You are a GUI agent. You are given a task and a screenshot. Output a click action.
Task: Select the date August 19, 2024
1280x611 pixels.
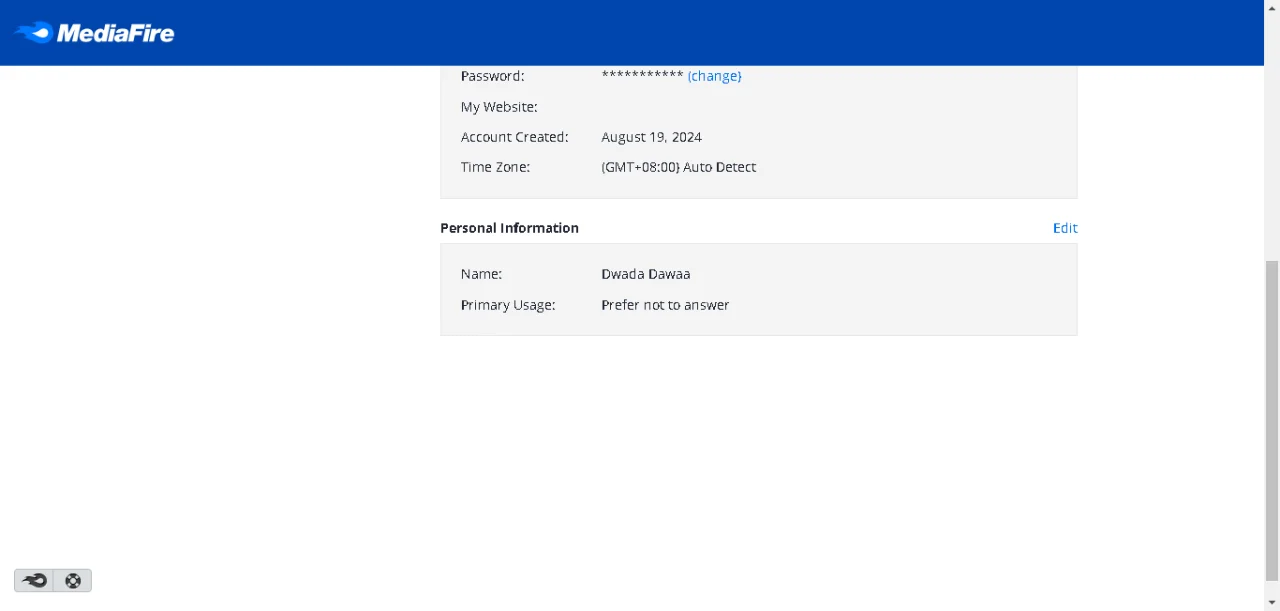click(651, 137)
